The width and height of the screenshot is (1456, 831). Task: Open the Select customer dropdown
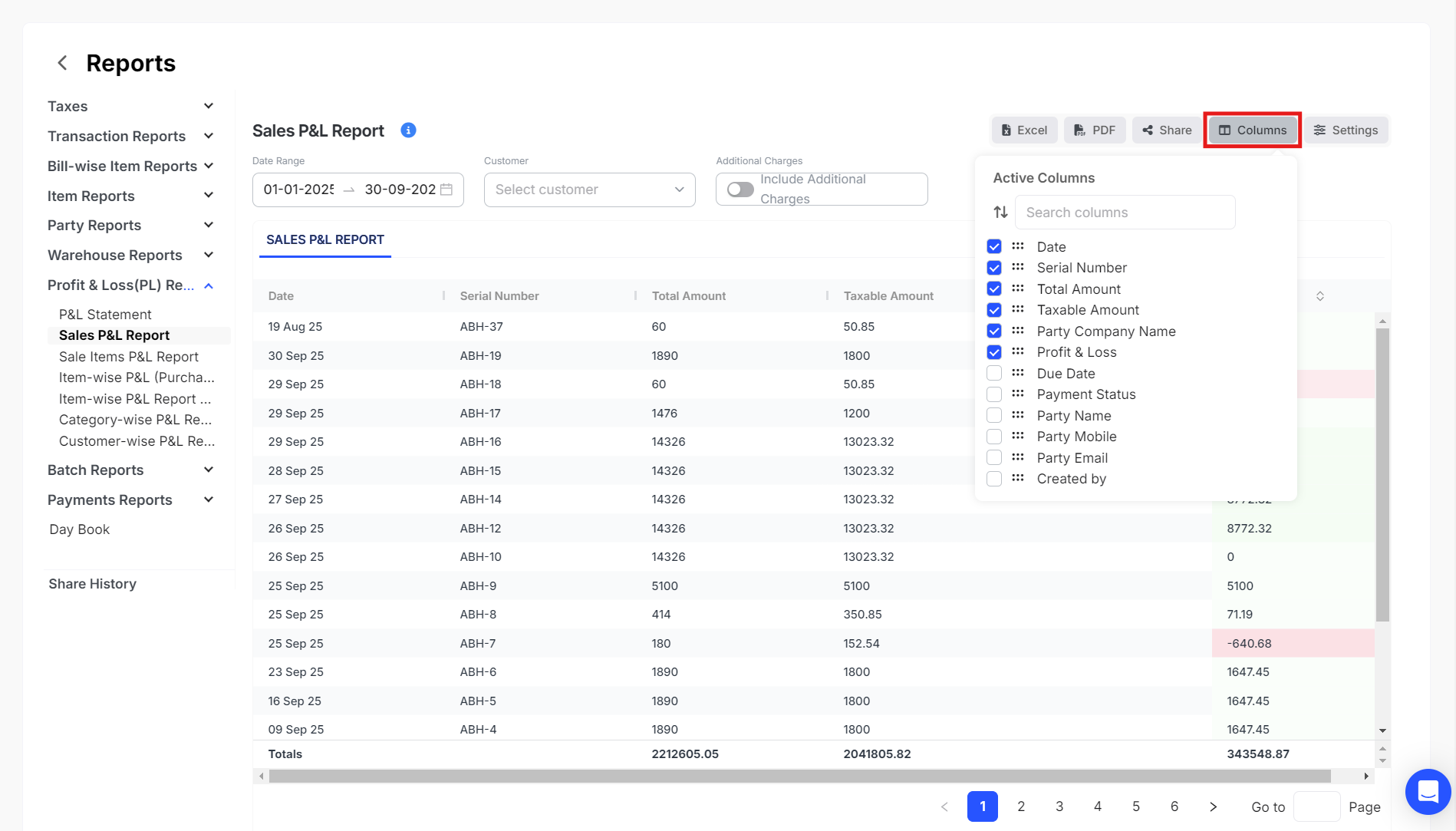point(589,190)
